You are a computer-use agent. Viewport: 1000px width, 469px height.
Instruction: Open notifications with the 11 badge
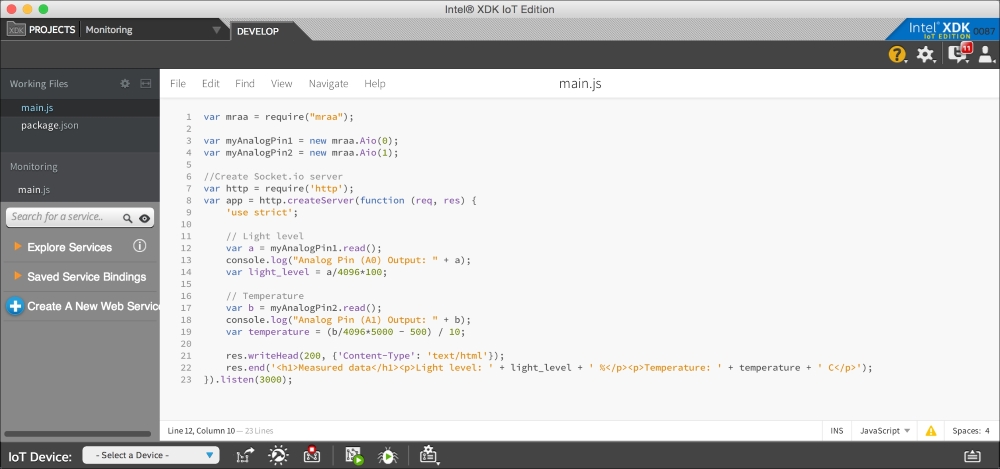click(x=957, y=54)
